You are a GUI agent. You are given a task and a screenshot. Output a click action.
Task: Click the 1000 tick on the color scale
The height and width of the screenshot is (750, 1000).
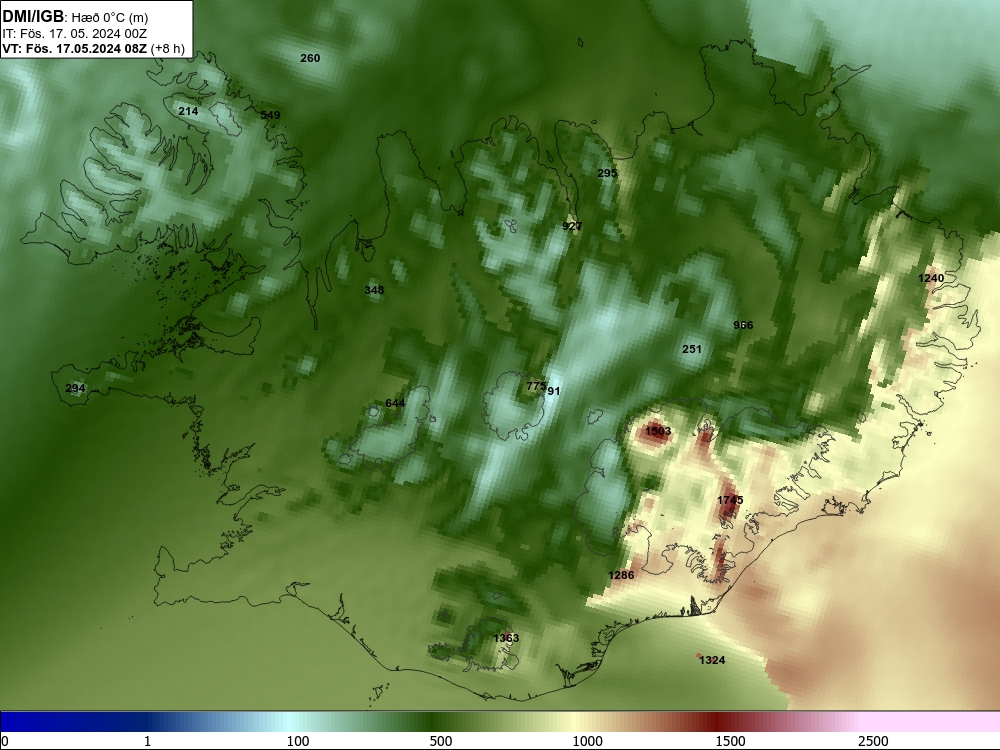pos(587,741)
